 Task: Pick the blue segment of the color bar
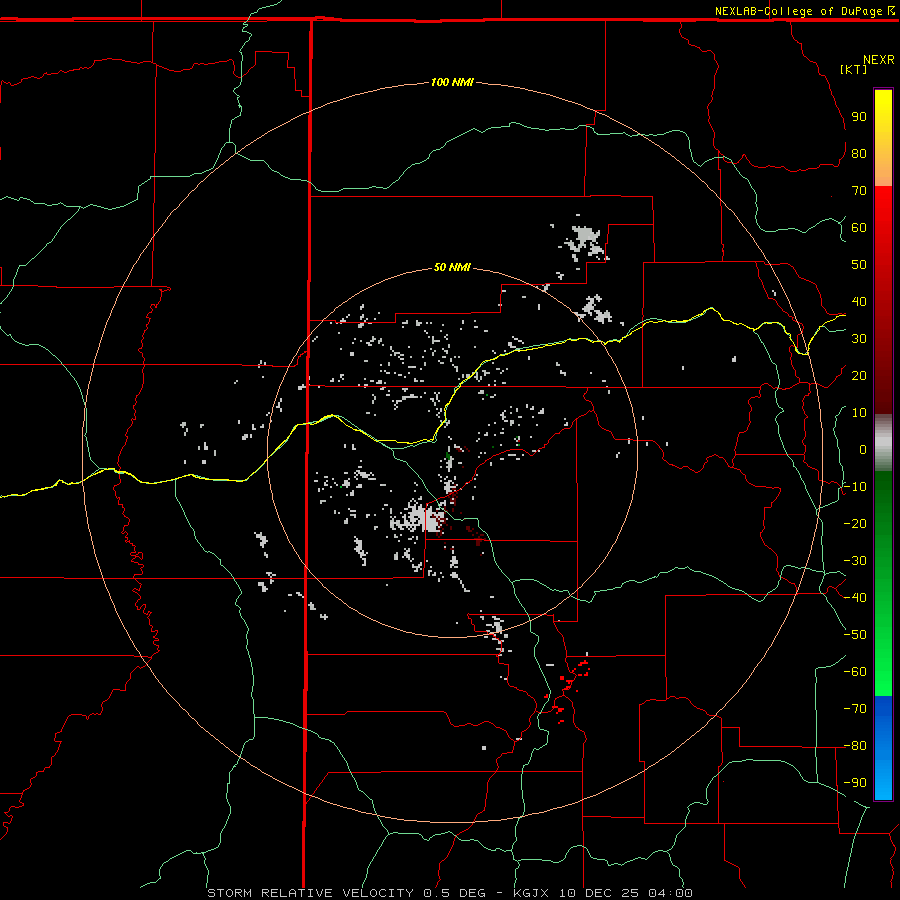pyautogui.click(x=883, y=748)
